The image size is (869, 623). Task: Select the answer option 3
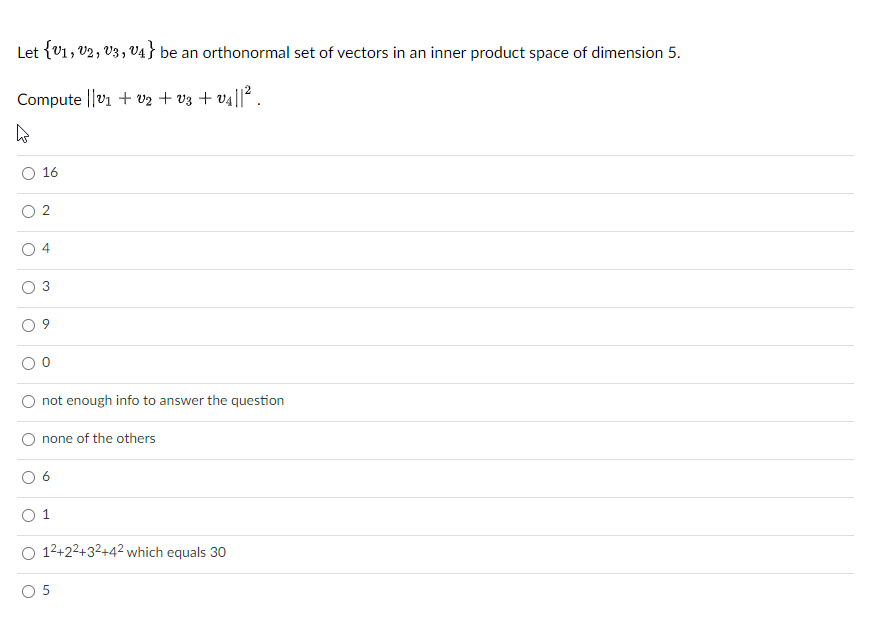pyautogui.click(x=29, y=286)
